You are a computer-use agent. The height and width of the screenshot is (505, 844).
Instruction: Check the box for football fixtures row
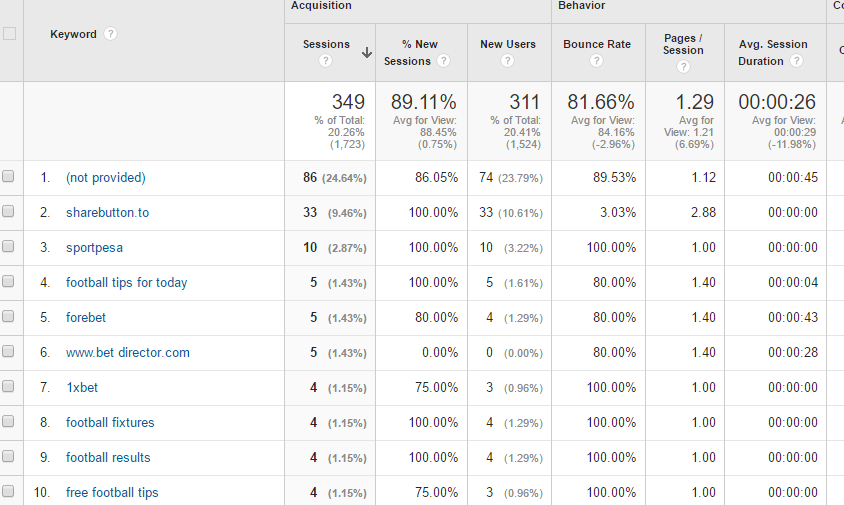(8, 421)
